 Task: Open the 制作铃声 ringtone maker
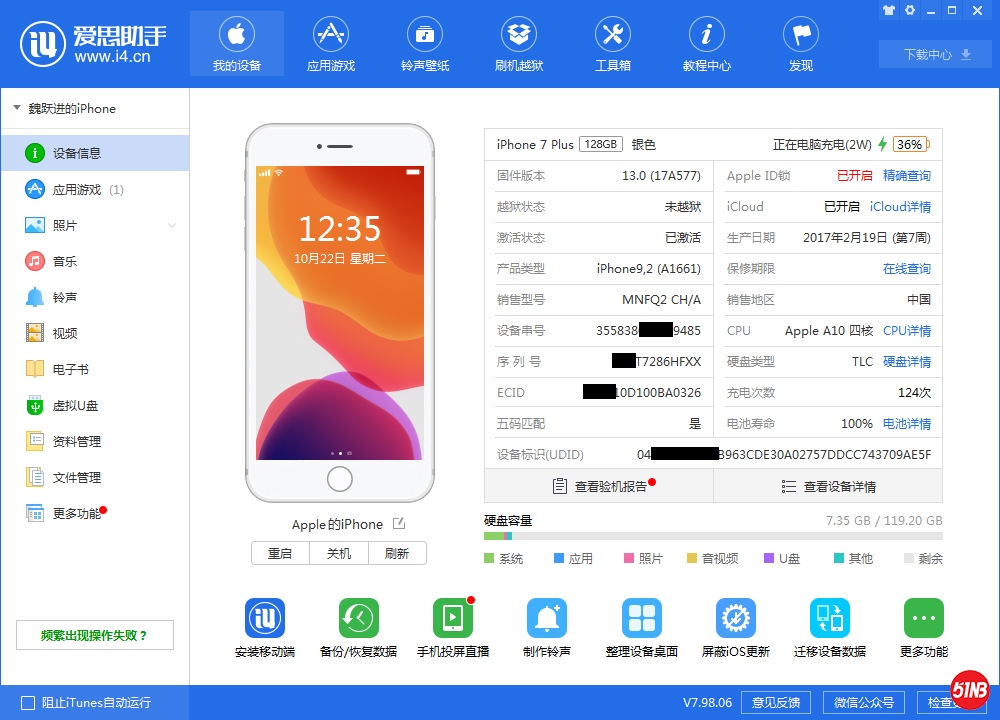546,619
